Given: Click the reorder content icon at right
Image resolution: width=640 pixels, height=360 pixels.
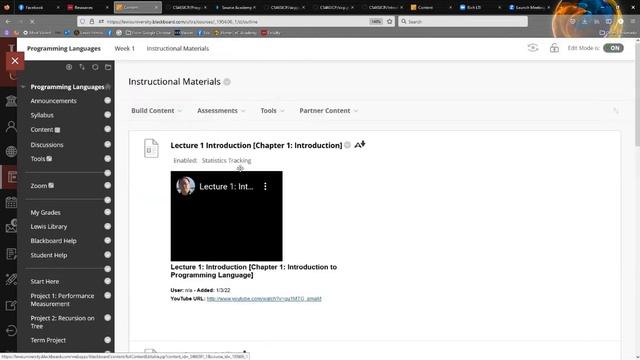Looking at the screenshot, I should (616, 111).
